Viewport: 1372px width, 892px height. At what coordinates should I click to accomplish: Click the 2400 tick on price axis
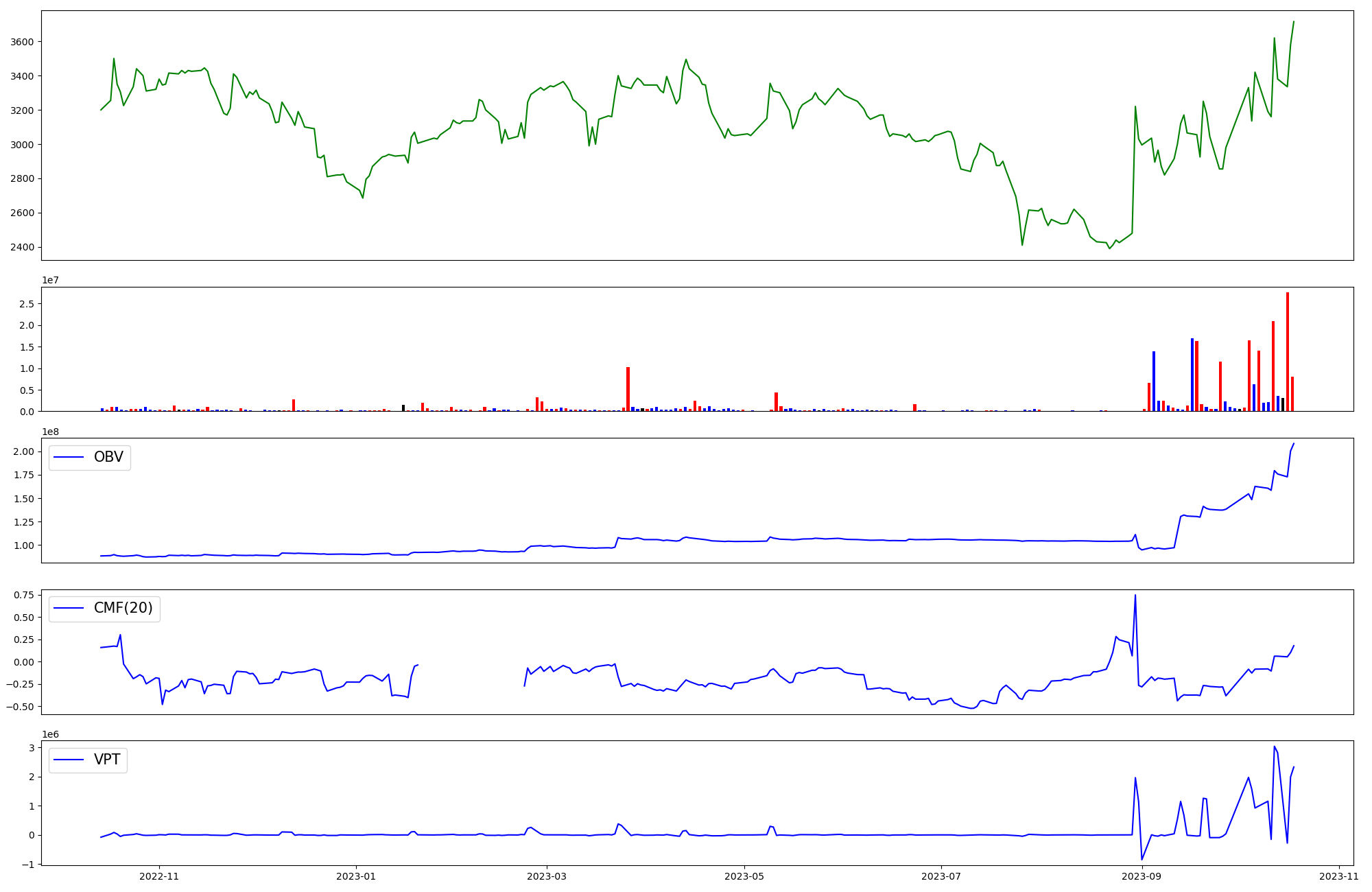22,247
